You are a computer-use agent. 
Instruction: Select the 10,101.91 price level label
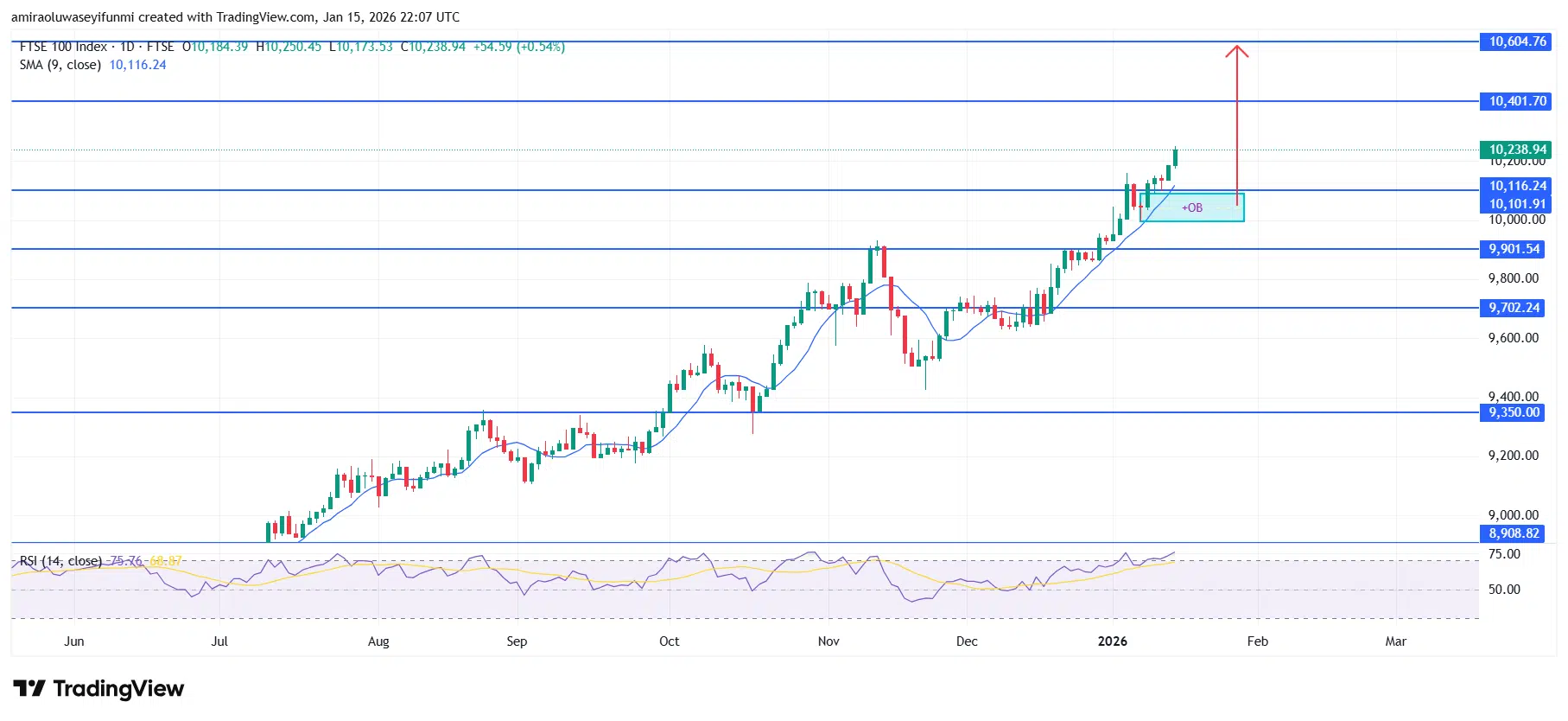[x=1517, y=204]
